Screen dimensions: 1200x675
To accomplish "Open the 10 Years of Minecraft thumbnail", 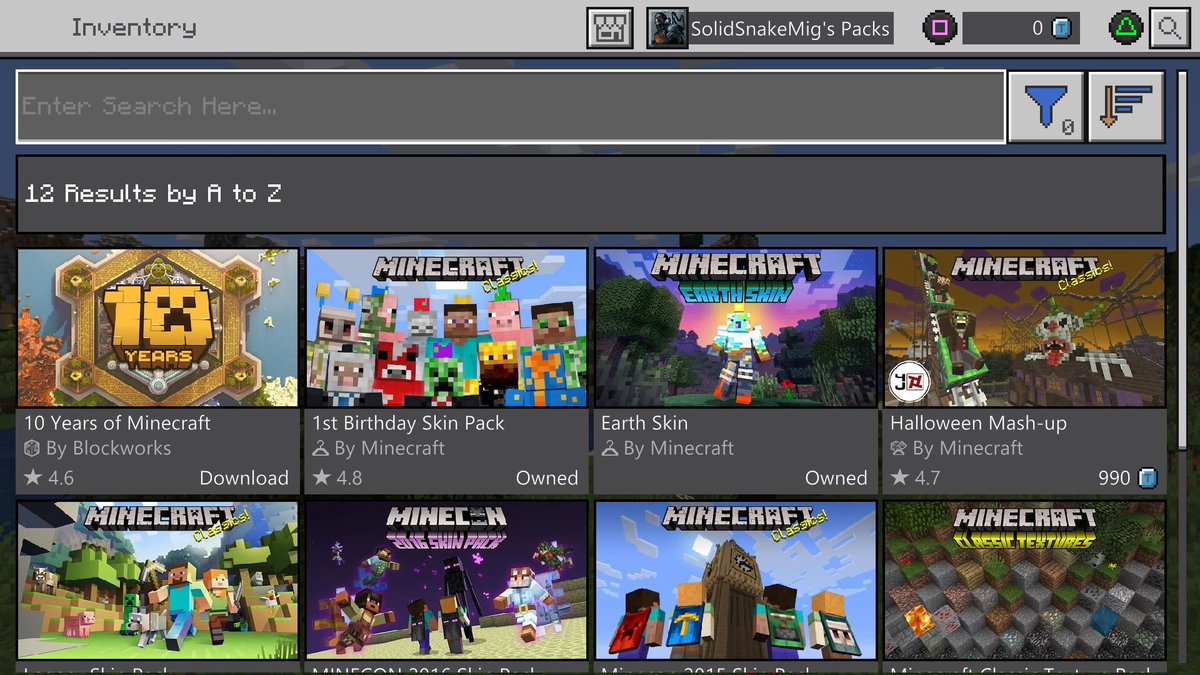I will click(x=158, y=328).
